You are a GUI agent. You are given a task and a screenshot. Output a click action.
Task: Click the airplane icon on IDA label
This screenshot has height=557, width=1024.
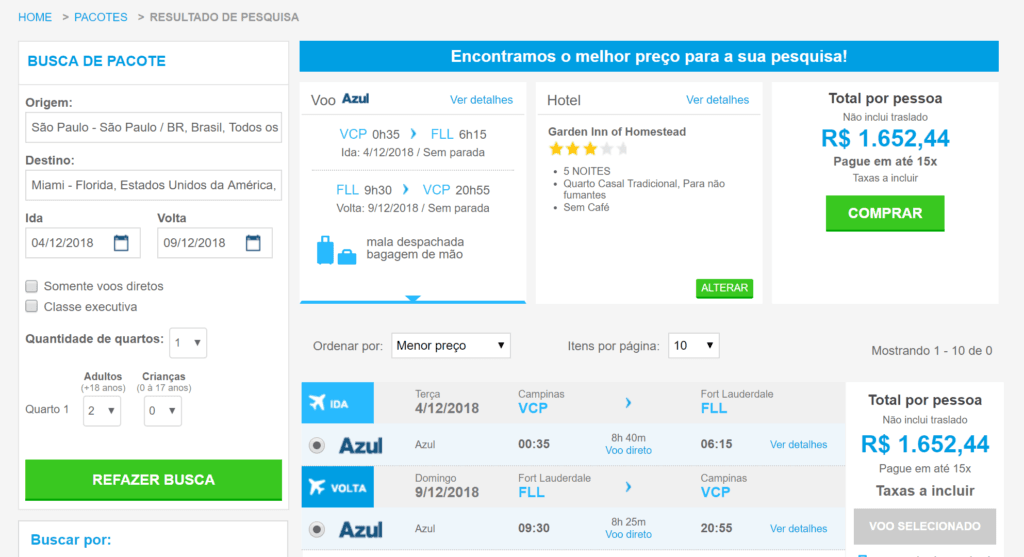pos(317,402)
